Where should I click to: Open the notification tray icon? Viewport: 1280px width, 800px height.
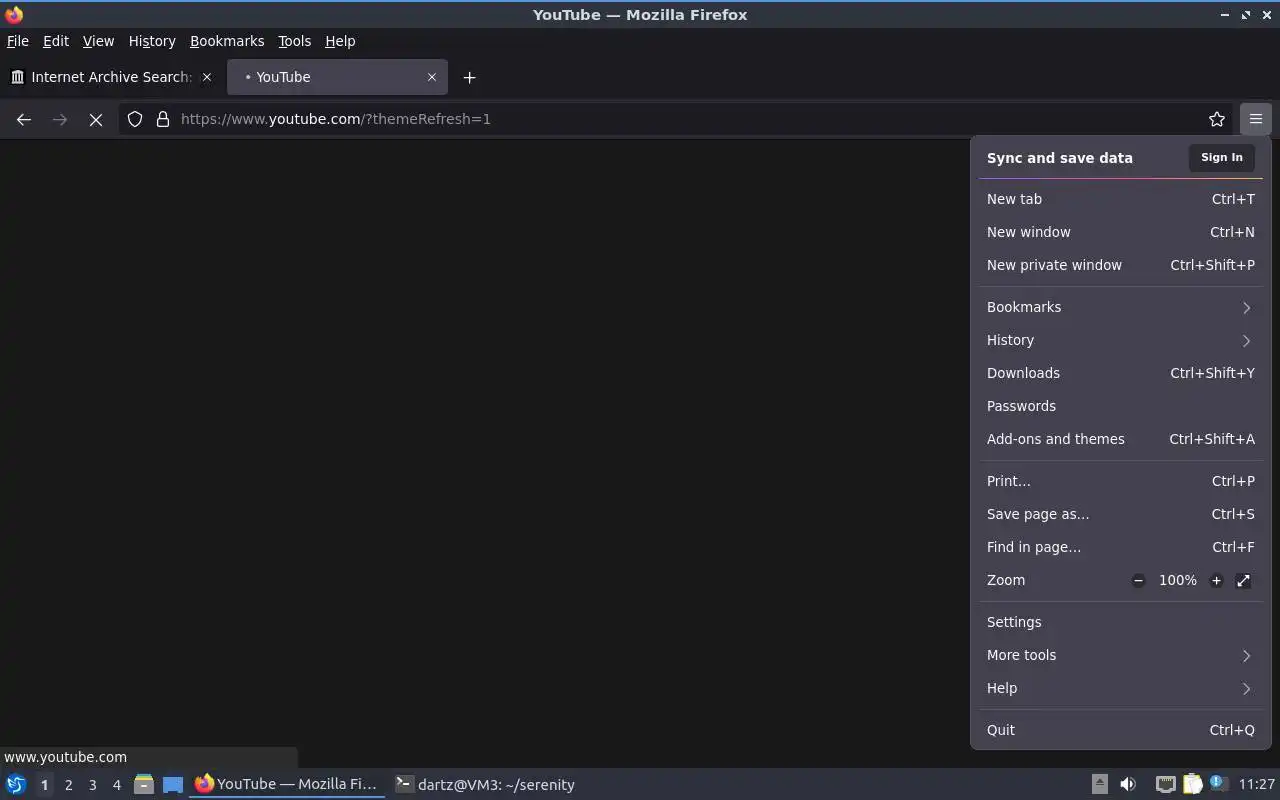click(x=1218, y=784)
